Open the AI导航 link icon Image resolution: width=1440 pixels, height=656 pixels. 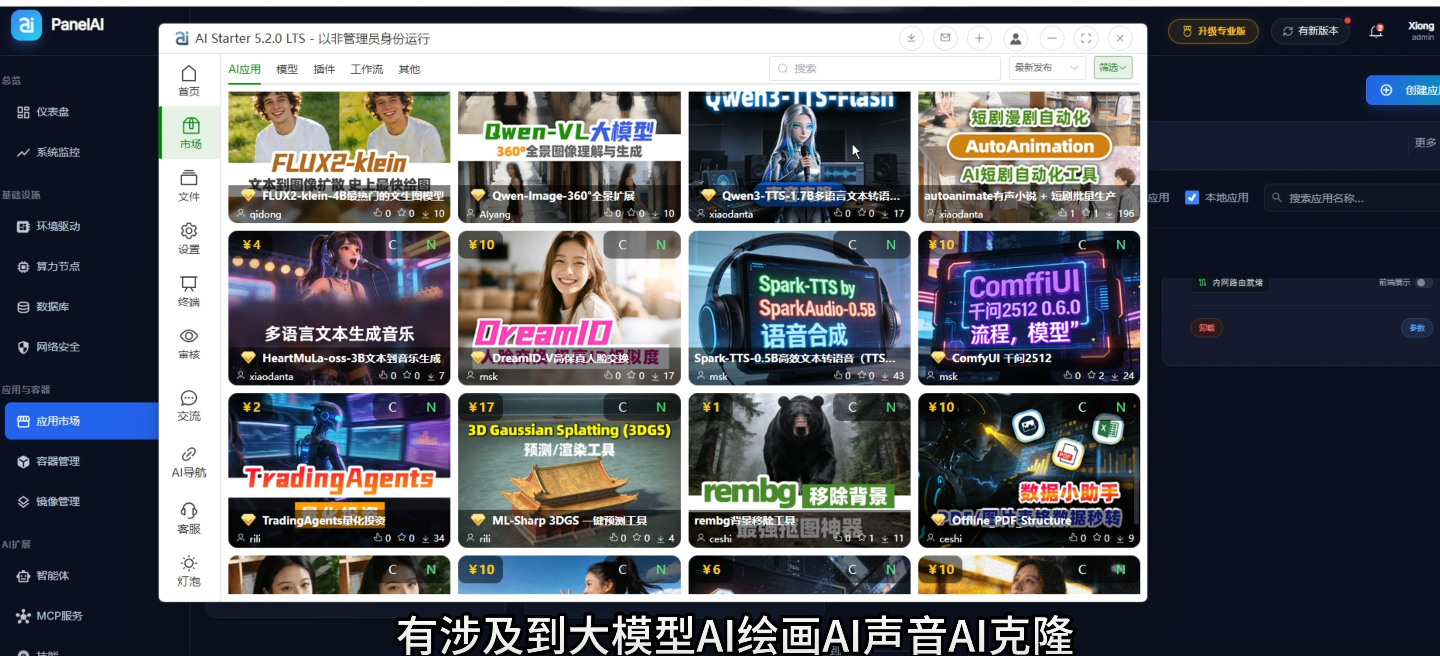189,462
